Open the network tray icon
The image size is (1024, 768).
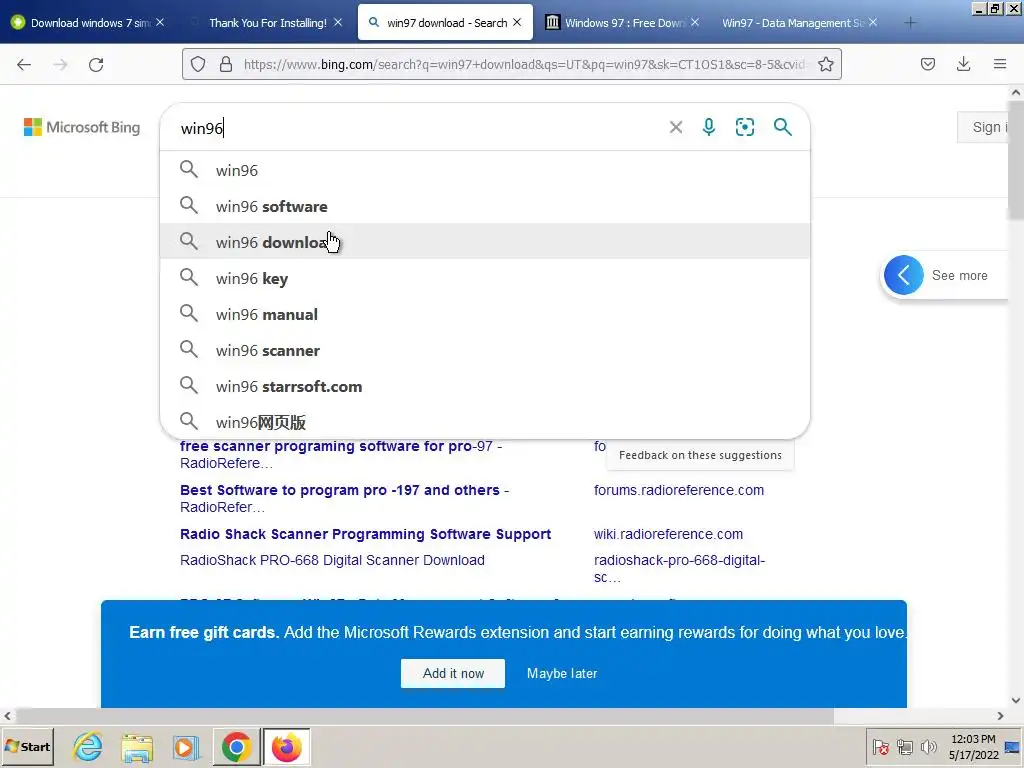[x=904, y=746]
